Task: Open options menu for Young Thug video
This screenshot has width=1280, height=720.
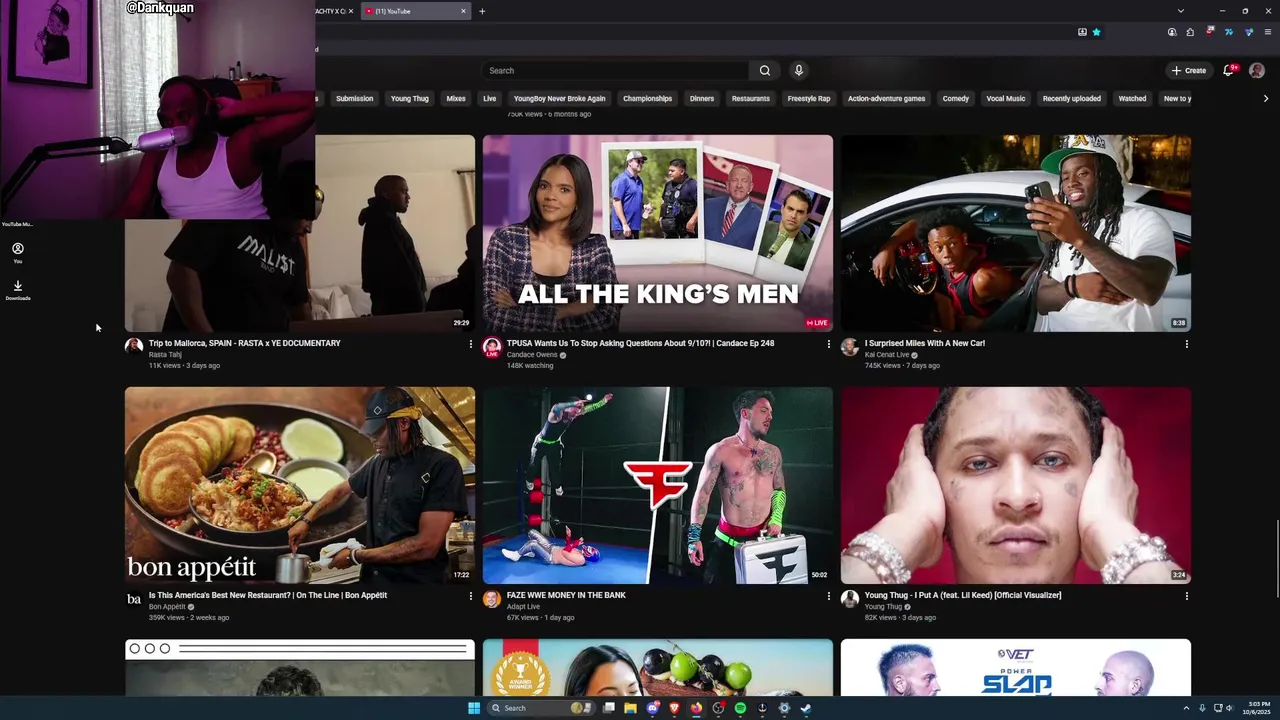Action: coord(1186,596)
